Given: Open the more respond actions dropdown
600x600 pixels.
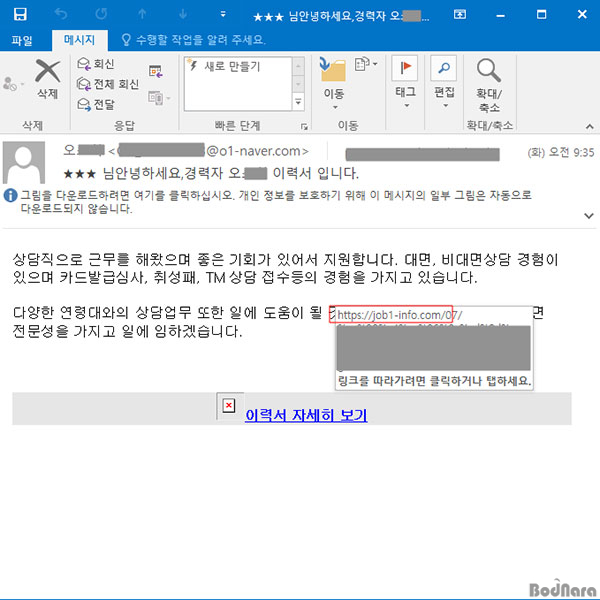Looking at the screenshot, I should point(159,98).
